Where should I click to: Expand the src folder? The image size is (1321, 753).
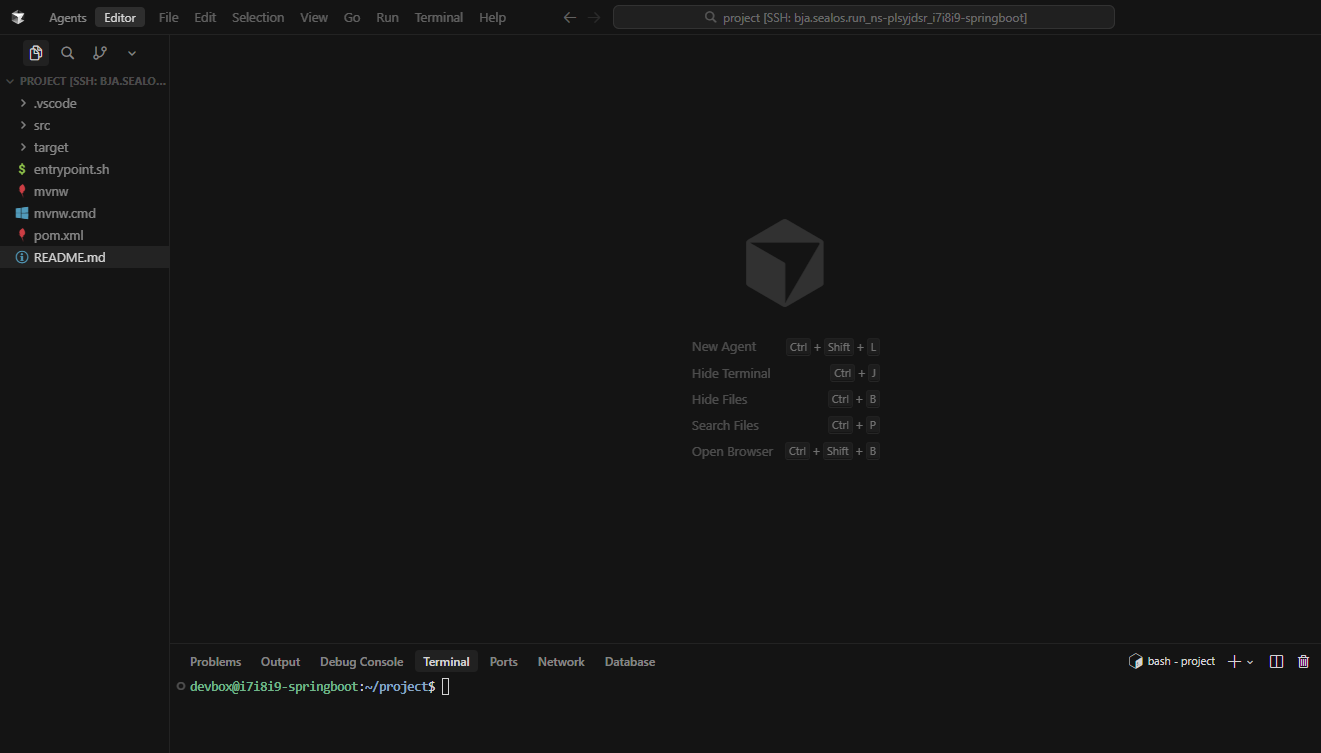85,125
